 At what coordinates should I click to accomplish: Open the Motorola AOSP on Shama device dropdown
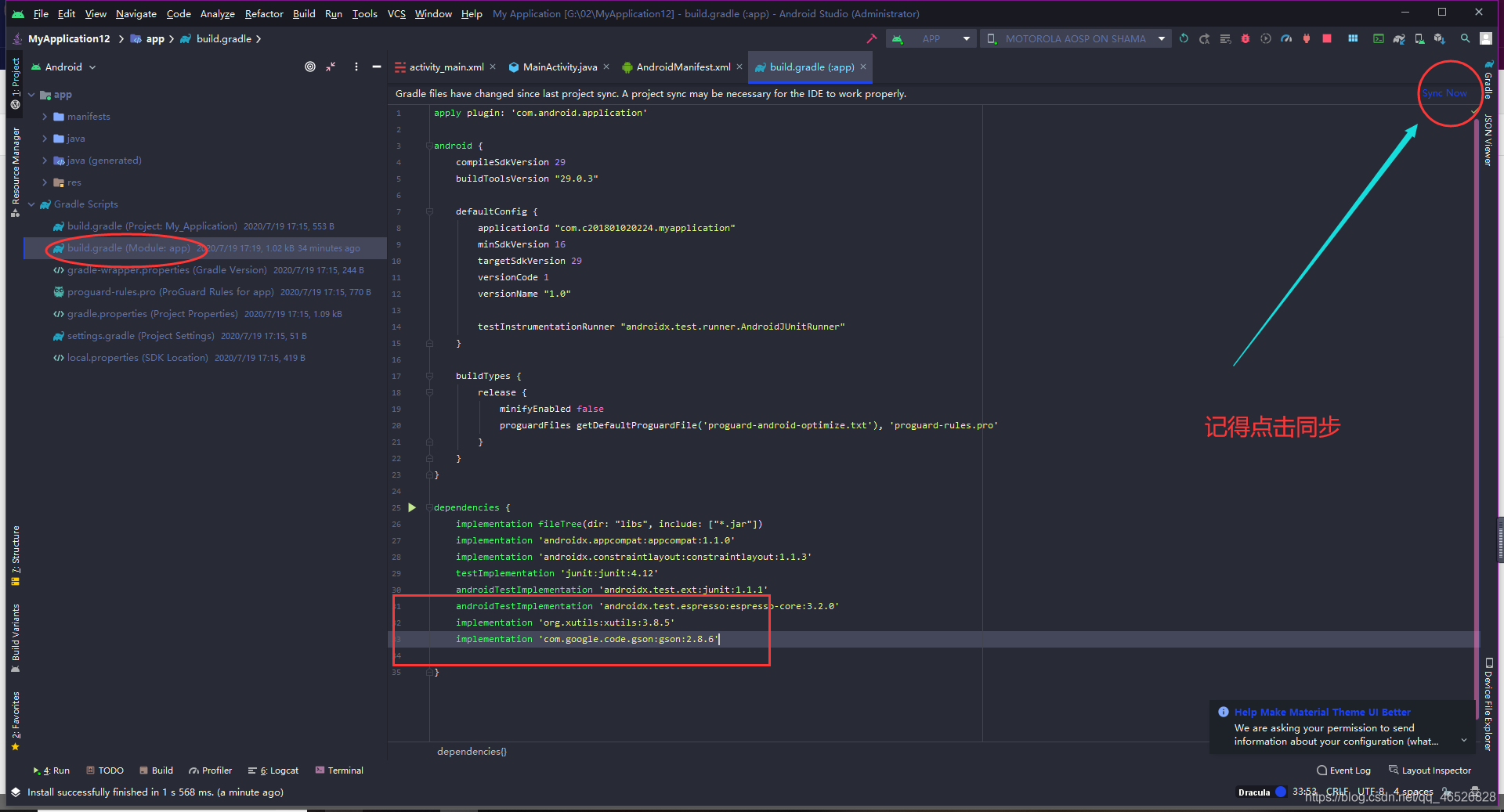[1076, 38]
